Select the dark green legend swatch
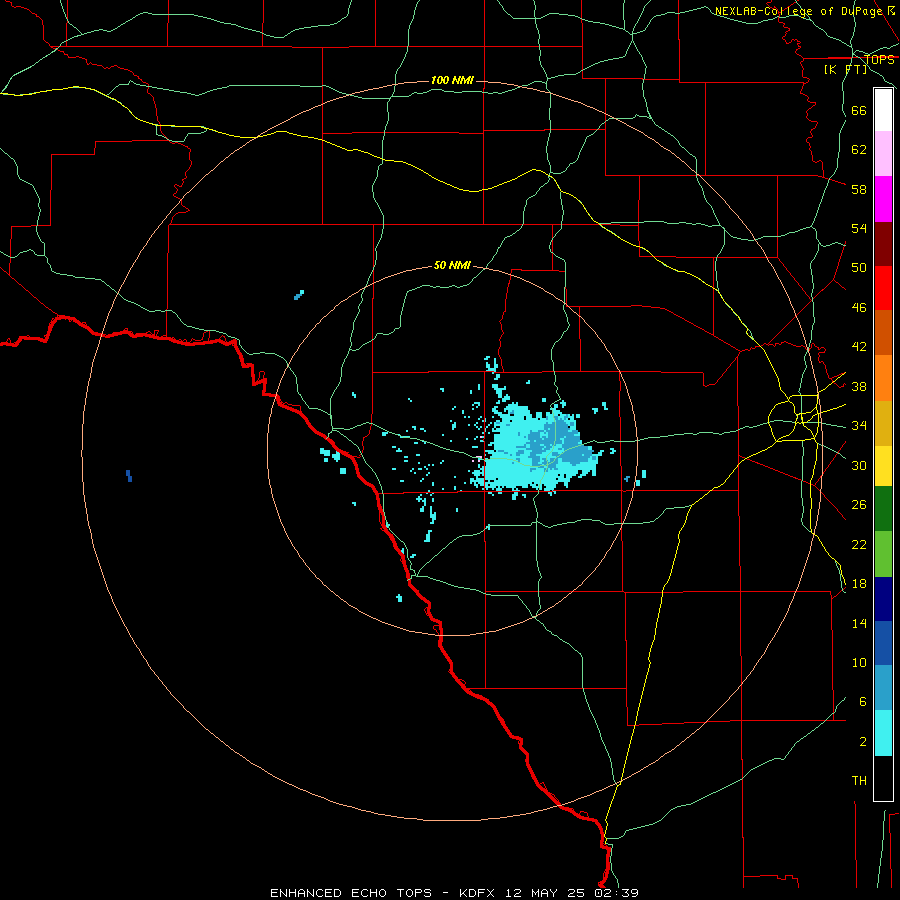The image size is (900, 900). tap(883, 509)
